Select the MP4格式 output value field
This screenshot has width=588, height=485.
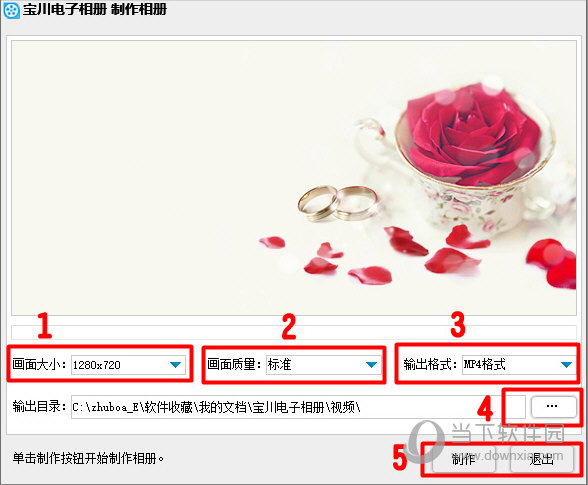click(x=519, y=365)
